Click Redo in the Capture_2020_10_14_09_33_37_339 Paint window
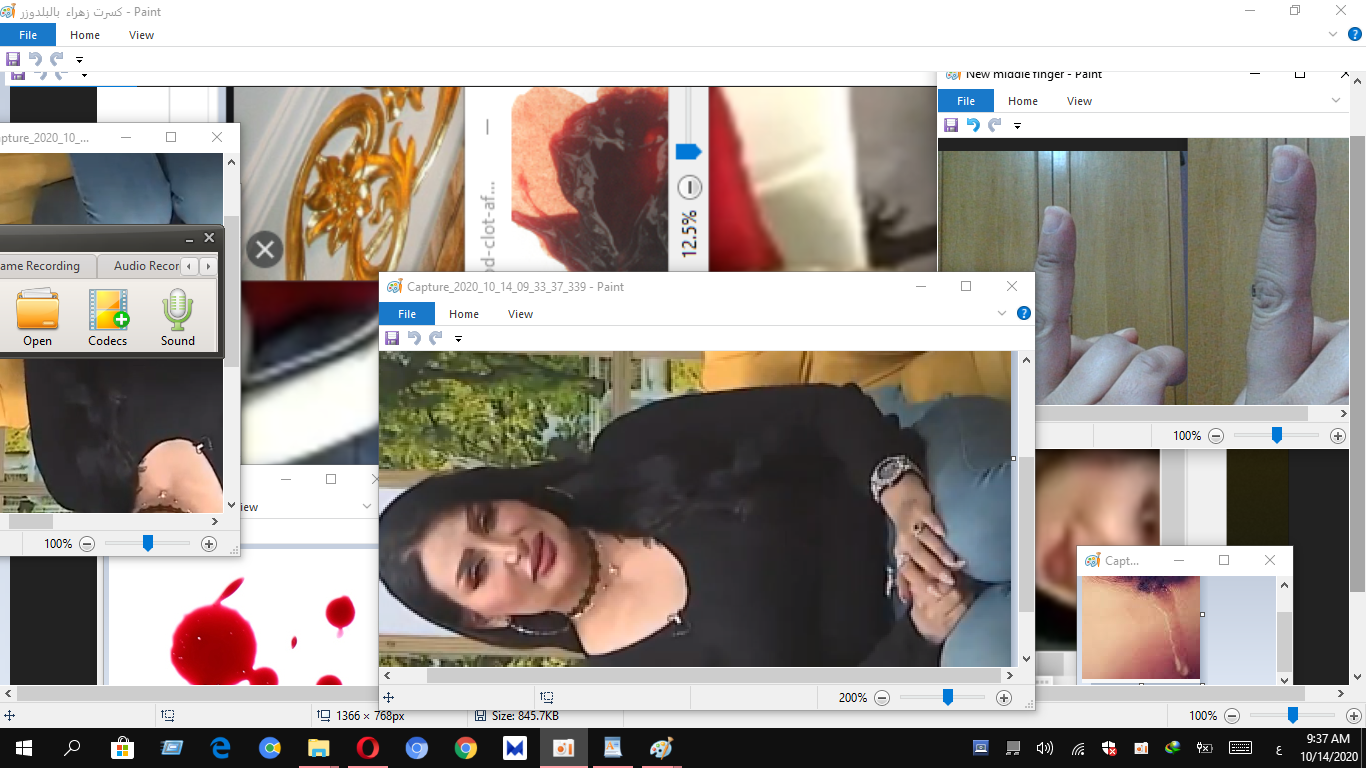The height and width of the screenshot is (768, 1366). 436,339
